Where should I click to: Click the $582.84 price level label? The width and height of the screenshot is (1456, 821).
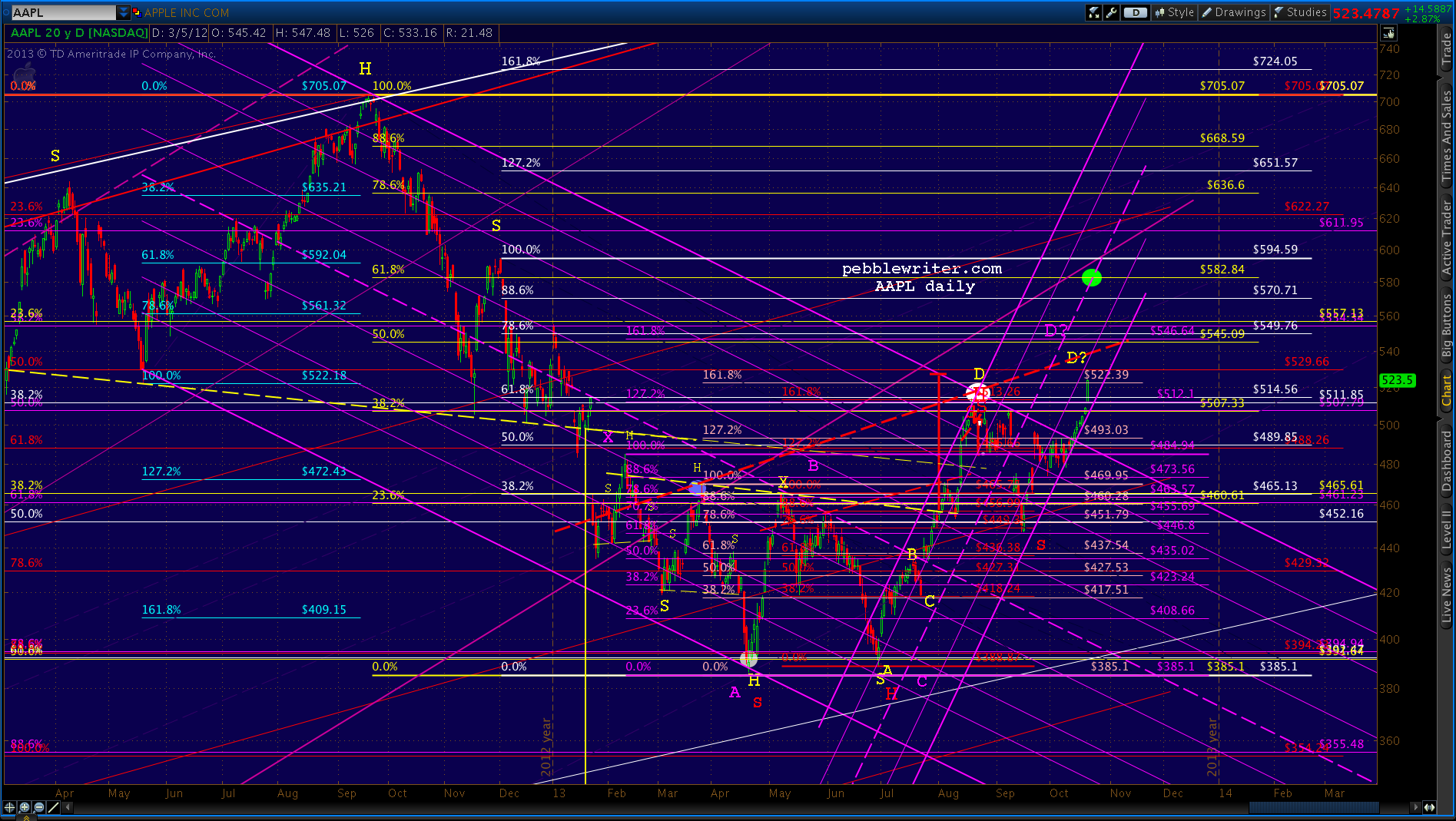(x=1222, y=270)
